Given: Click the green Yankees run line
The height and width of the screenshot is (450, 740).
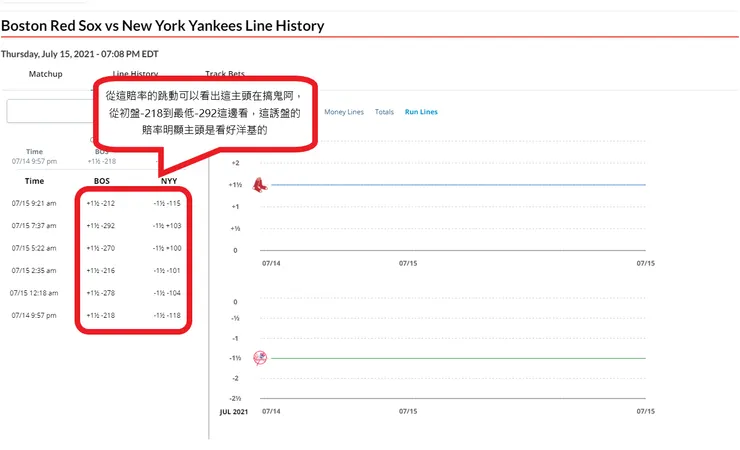Looking at the screenshot, I should point(458,358).
